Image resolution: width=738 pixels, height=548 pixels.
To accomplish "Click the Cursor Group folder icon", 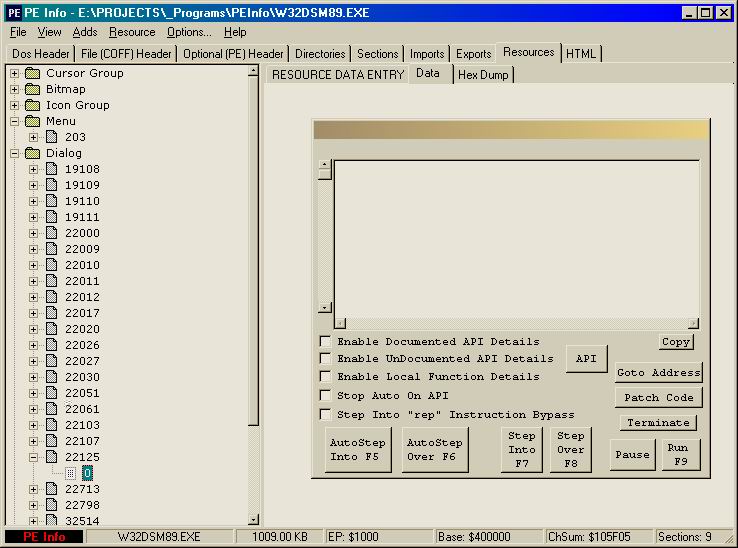I will pyautogui.click(x=33, y=73).
